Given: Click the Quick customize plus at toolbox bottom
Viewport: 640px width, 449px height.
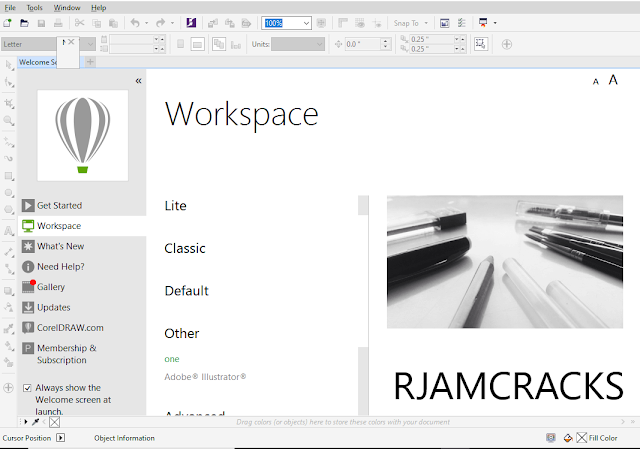Looking at the screenshot, I should 9,388.
